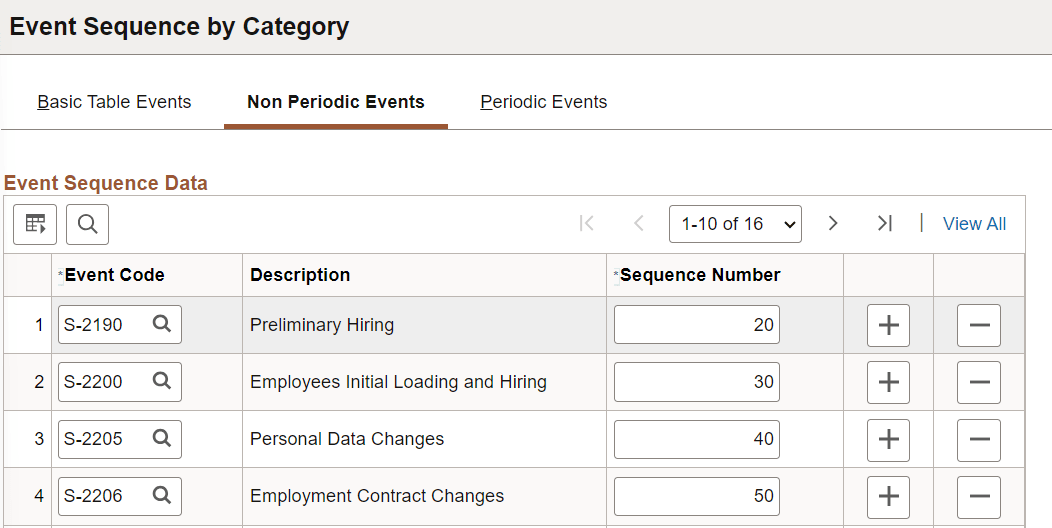
Task: Focus the sequence number field showing 50
Action: coord(696,496)
